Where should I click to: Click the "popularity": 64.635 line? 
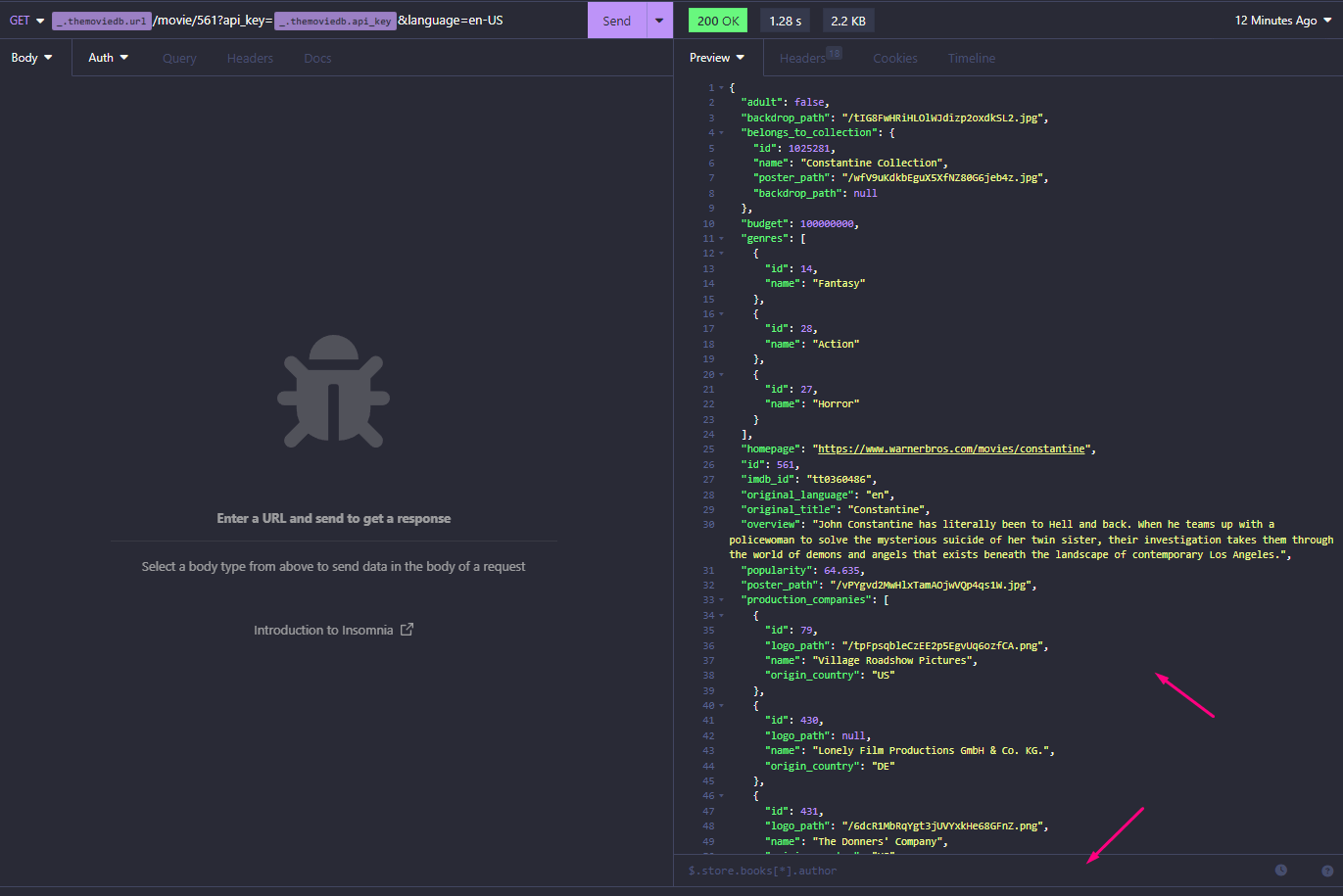pyautogui.click(x=802, y=570)
